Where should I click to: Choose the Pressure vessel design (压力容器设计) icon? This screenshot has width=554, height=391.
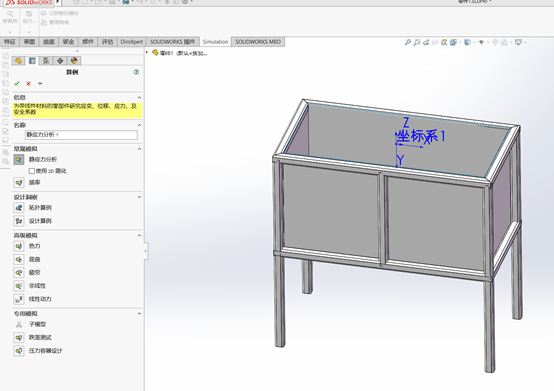pyautogui.click(x=19, y=351)
